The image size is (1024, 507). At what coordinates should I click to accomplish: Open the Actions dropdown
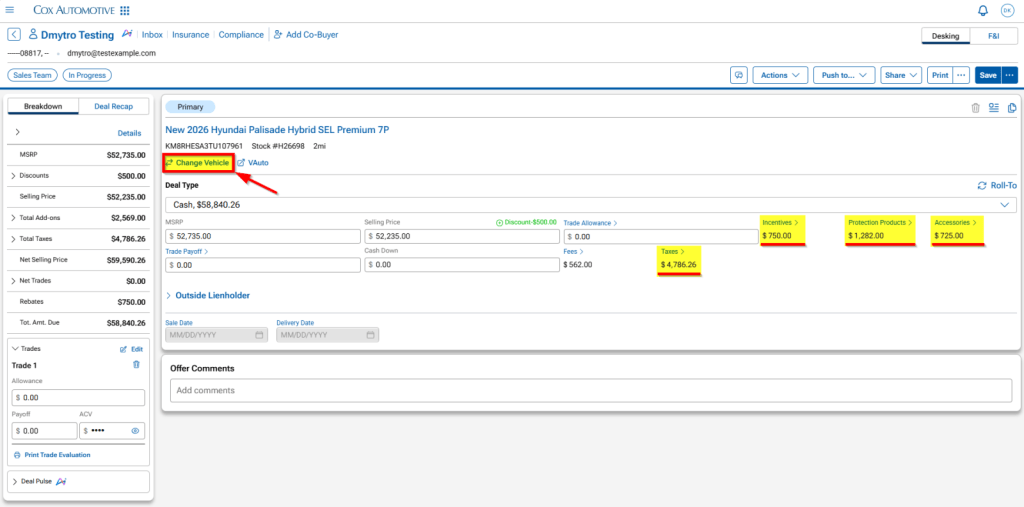[780, 75]
